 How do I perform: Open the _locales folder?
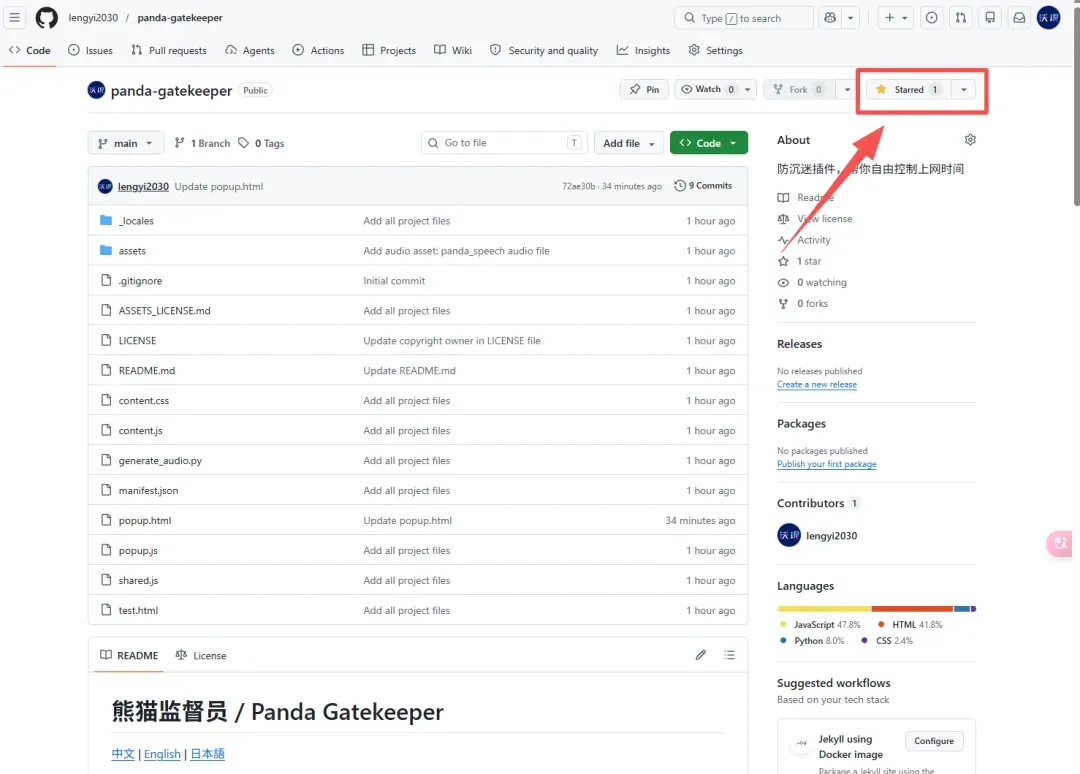136,221
